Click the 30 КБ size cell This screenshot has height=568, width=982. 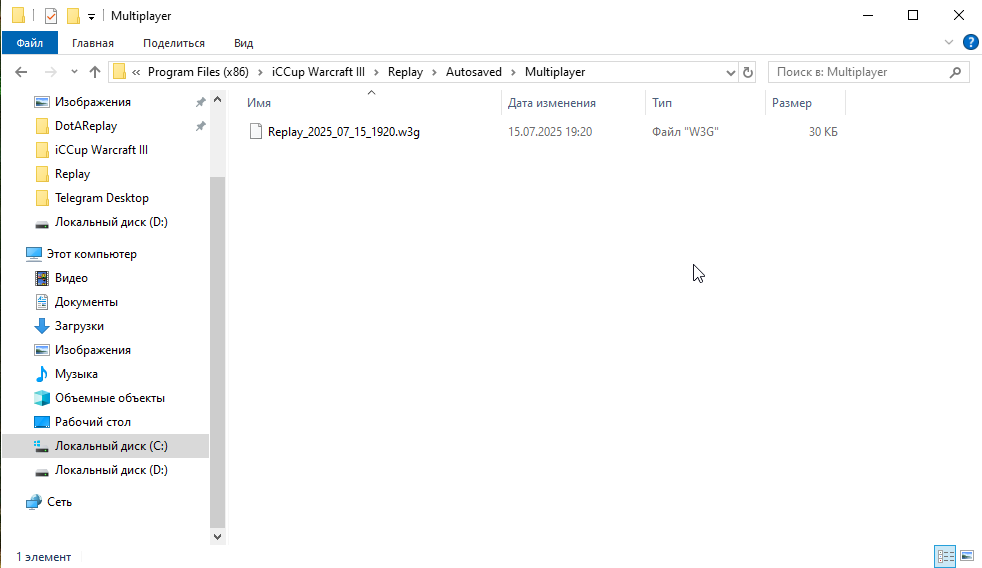click(x=823, y=132)
